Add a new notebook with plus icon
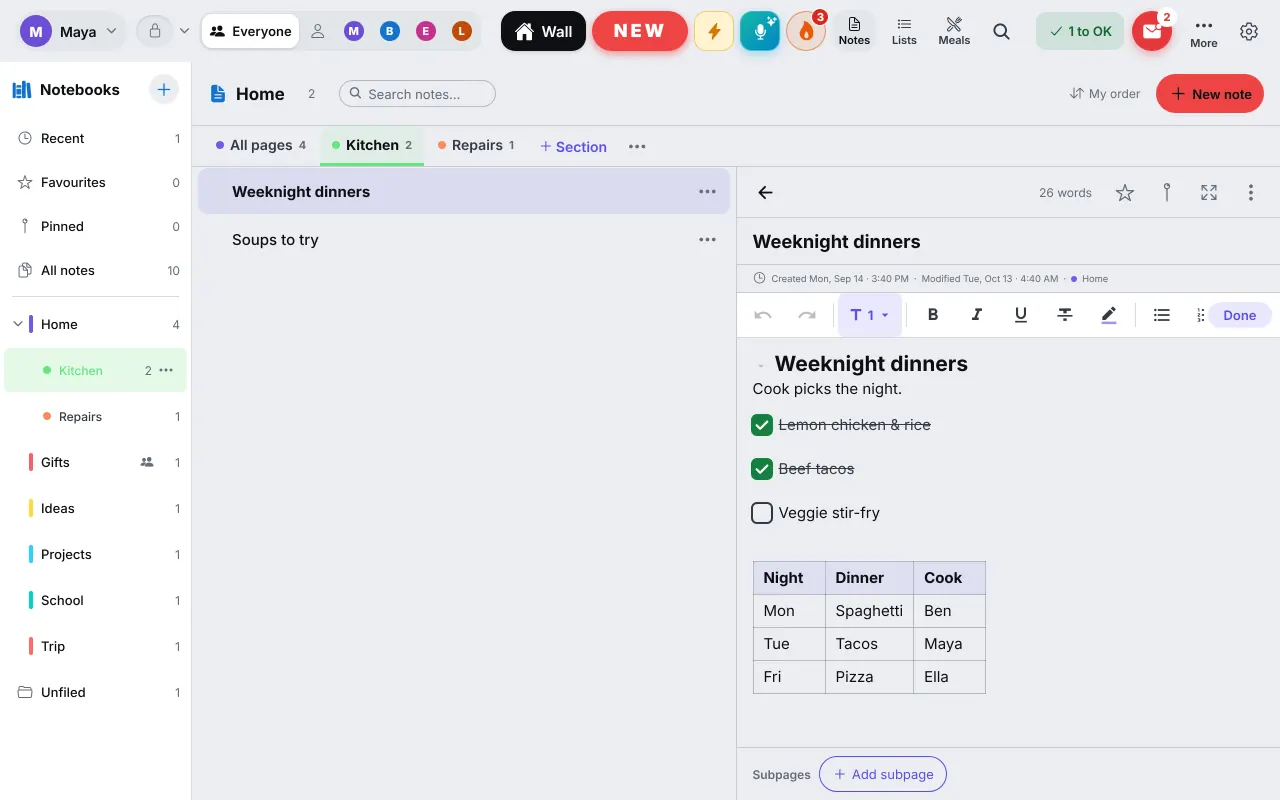The height and width of the screenshot is (800, 1280). click(x=164, y=89)
